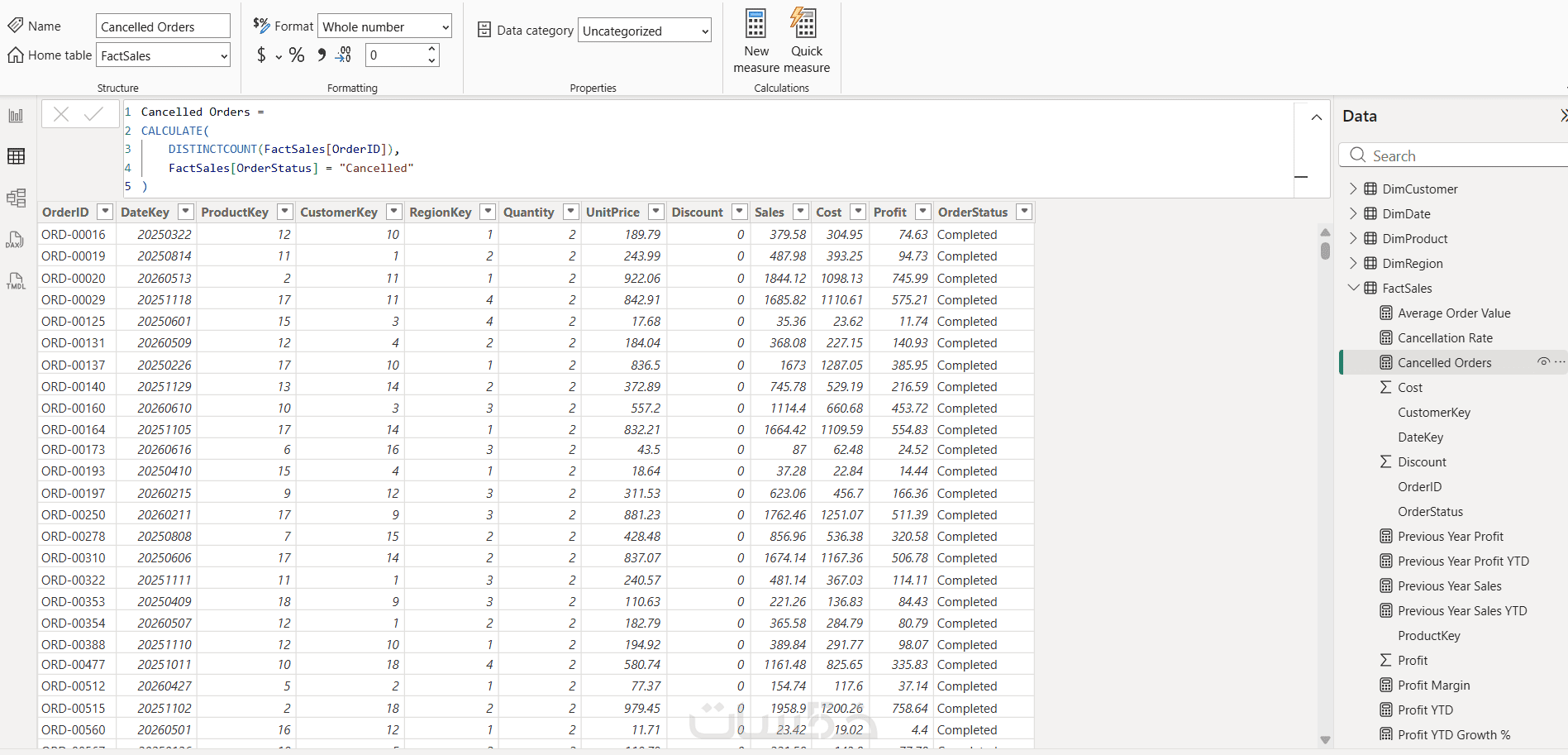Commit the formula with checkmark

pos(94,114)
